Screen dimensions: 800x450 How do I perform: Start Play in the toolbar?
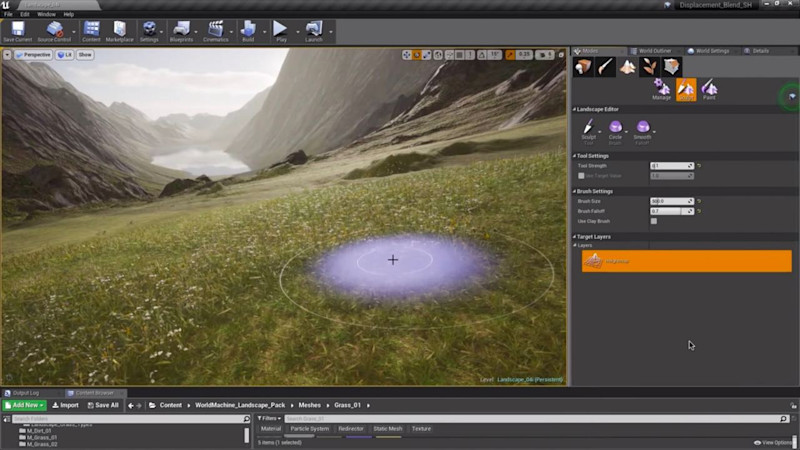[x=281, y=32]
